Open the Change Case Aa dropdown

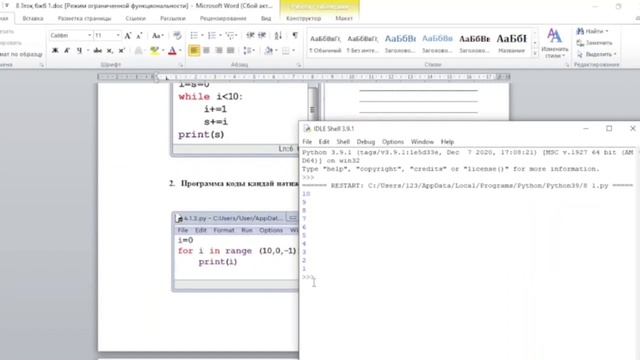click(157, 36)
